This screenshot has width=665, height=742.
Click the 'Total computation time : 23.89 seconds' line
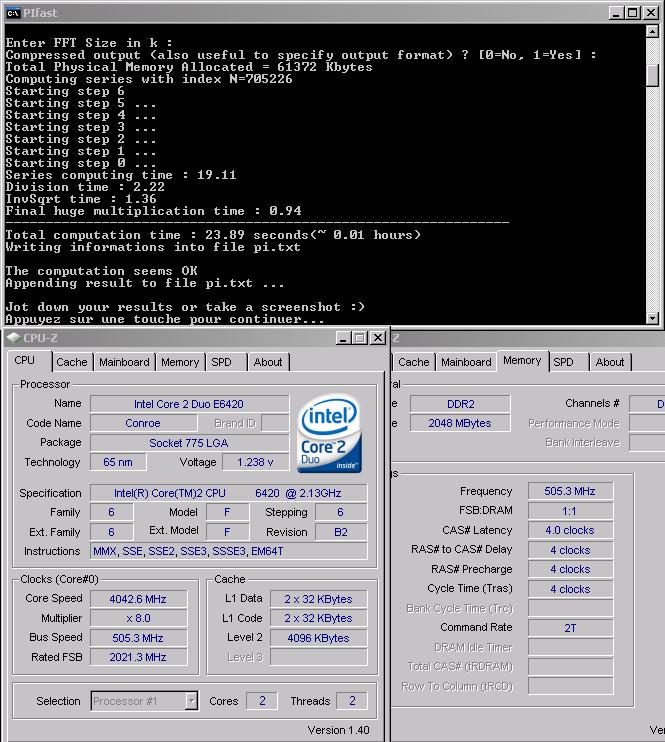pyautogui.click(x=213, y=235)
